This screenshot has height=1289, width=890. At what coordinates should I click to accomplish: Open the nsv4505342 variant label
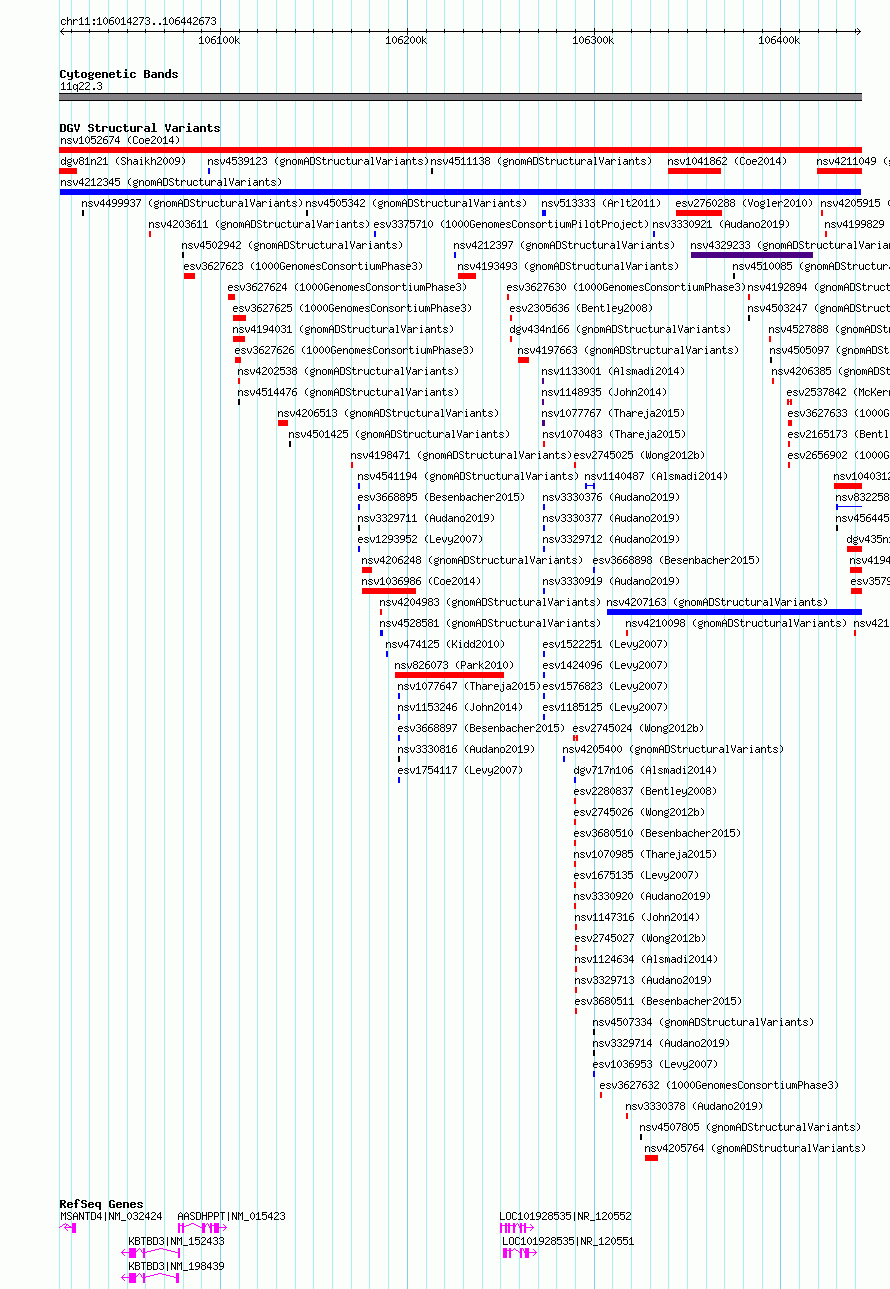(415, 203)
